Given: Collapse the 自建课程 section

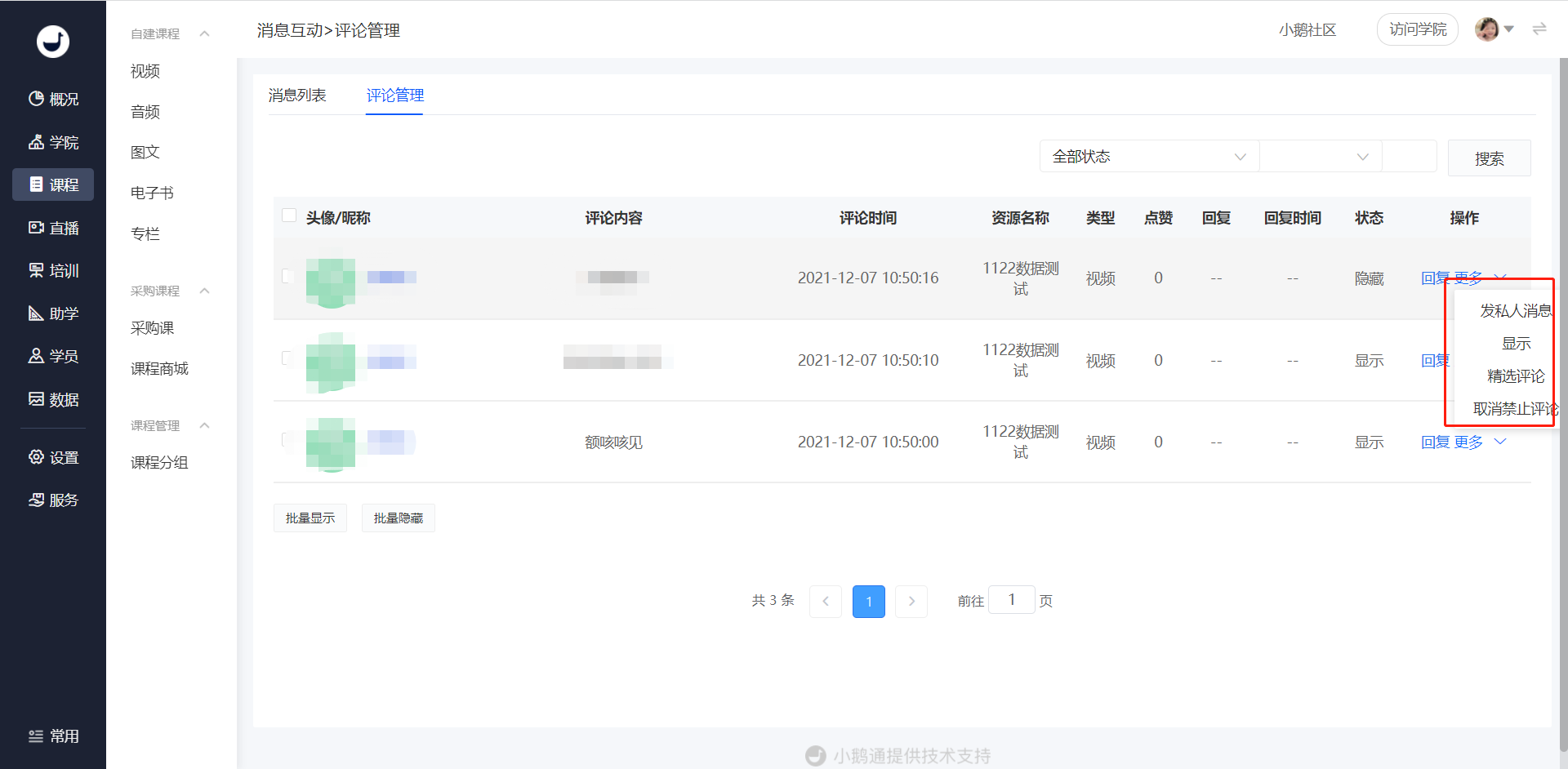Looking at the screenshot, I should [x=204, y=33].
